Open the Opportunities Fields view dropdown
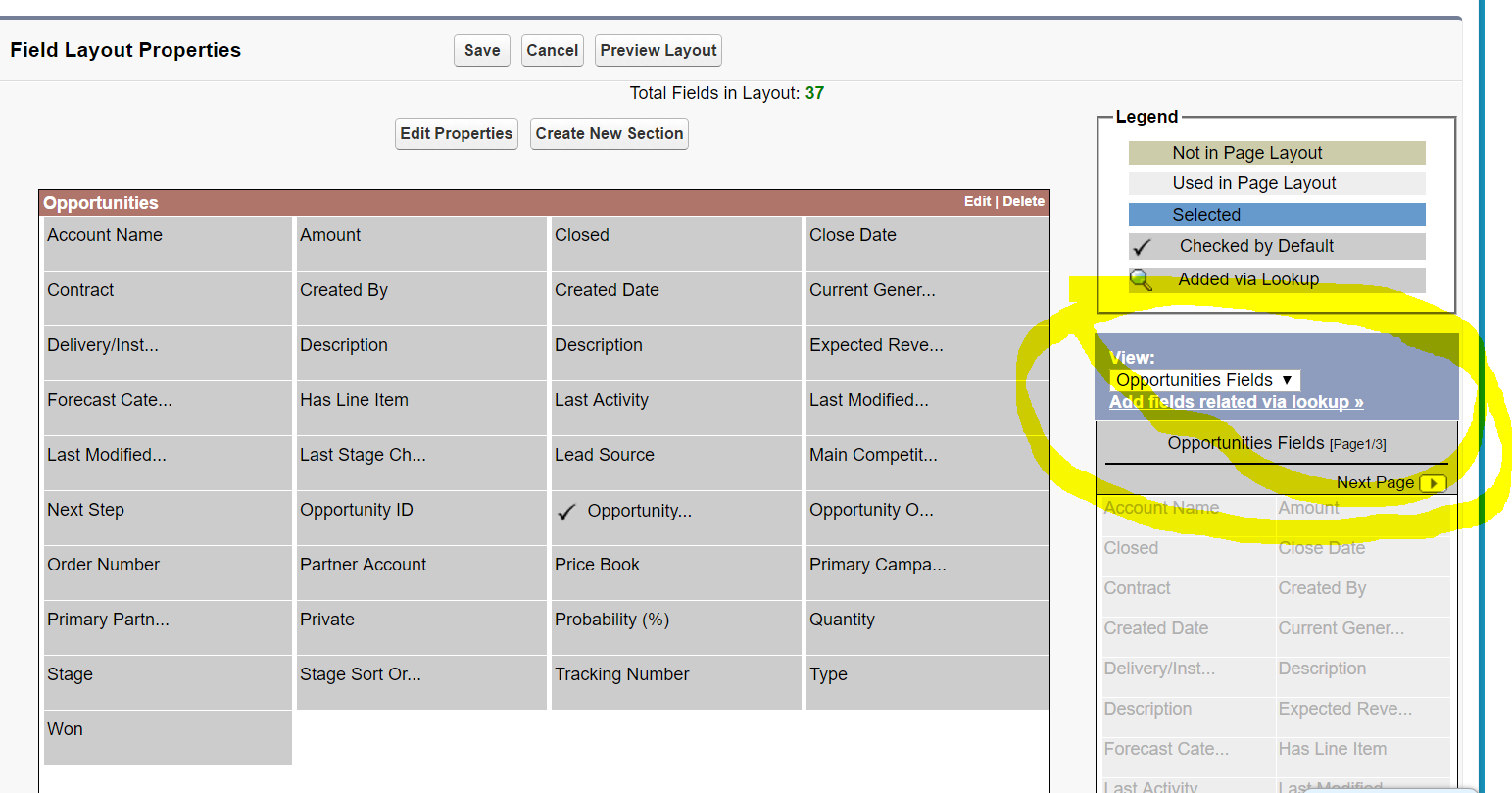This screenshot has height=793, width=1512. [x=1203, y=379]
